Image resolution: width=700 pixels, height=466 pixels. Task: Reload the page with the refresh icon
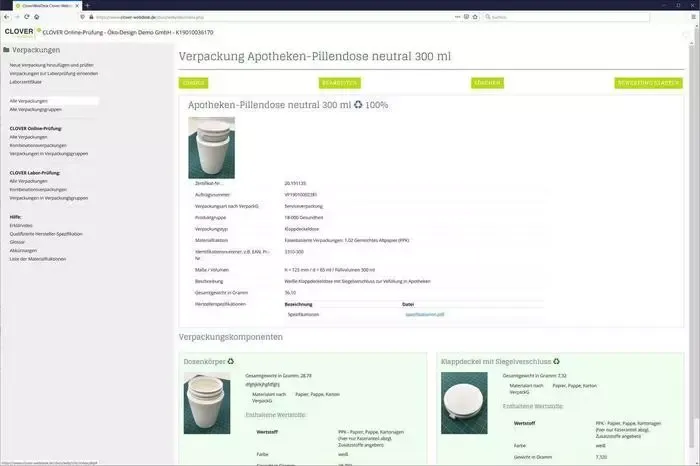tap(27, 17)
